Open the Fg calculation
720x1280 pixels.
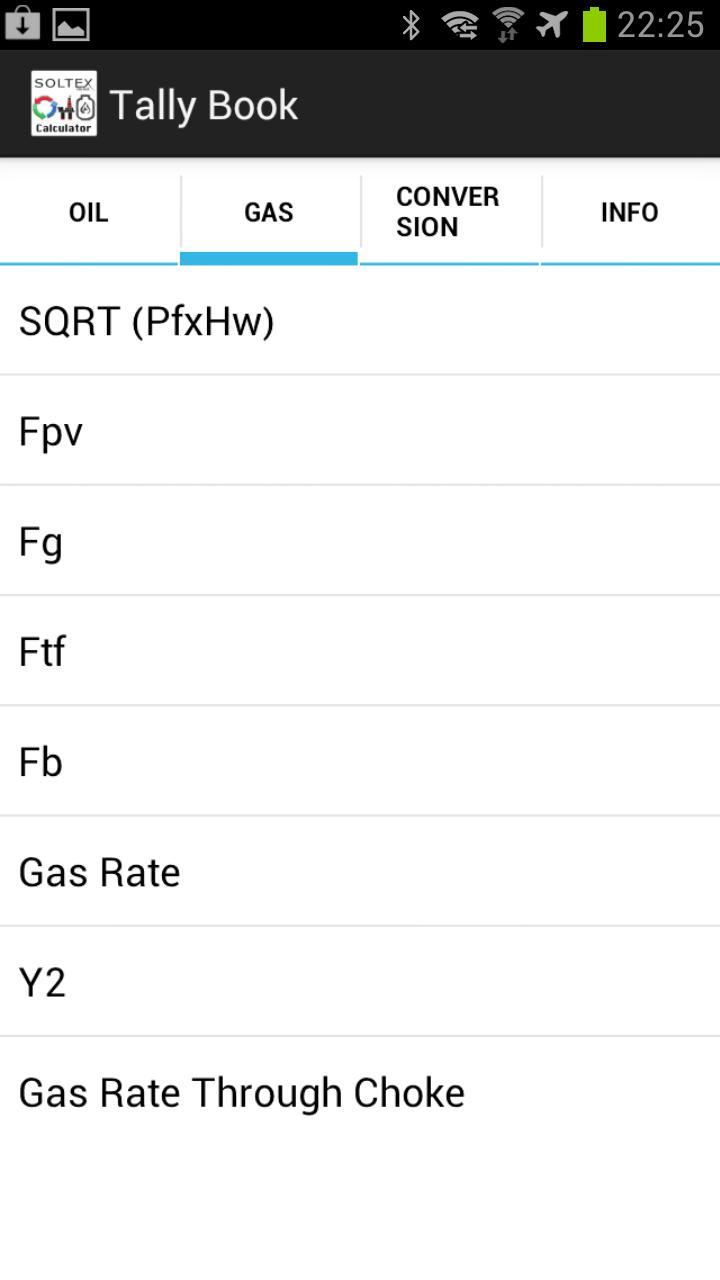click(x=360, y=542)
